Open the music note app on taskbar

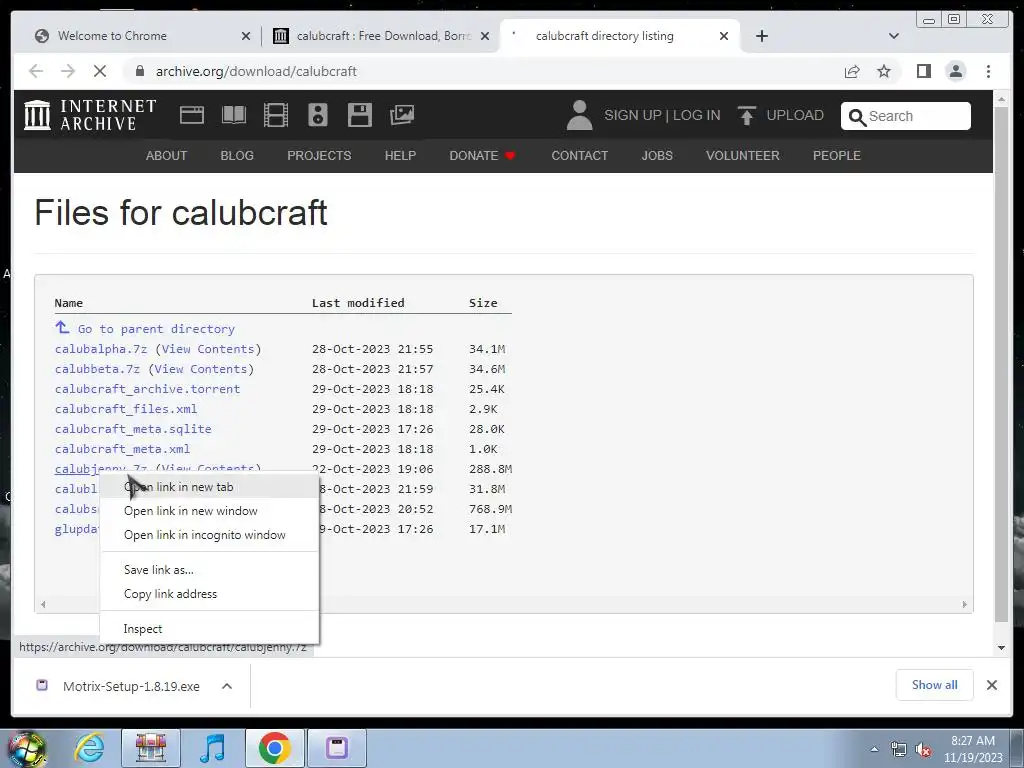pos(212,748)
